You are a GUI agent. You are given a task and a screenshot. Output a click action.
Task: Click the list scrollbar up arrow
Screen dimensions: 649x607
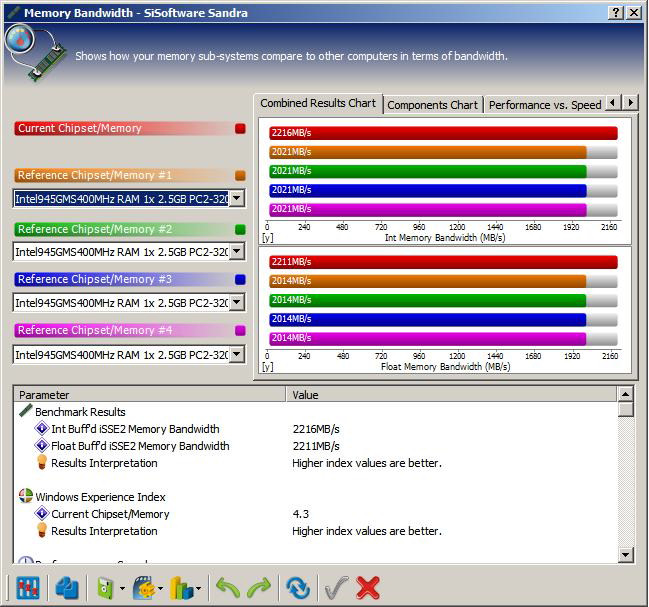pos(626,394)
